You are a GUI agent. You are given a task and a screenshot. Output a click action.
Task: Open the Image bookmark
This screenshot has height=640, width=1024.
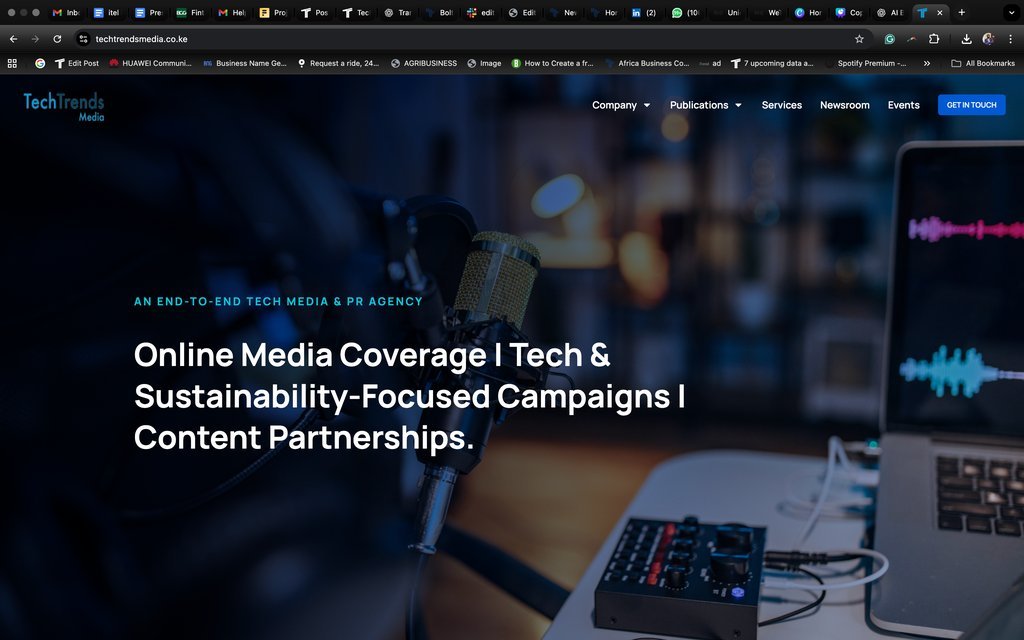[x=485, y=63]
